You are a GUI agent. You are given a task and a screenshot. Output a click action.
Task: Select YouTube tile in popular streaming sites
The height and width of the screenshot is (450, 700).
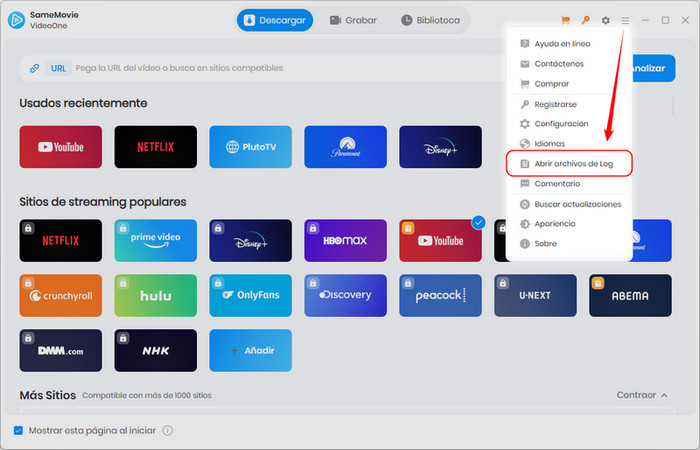point(441,241)
